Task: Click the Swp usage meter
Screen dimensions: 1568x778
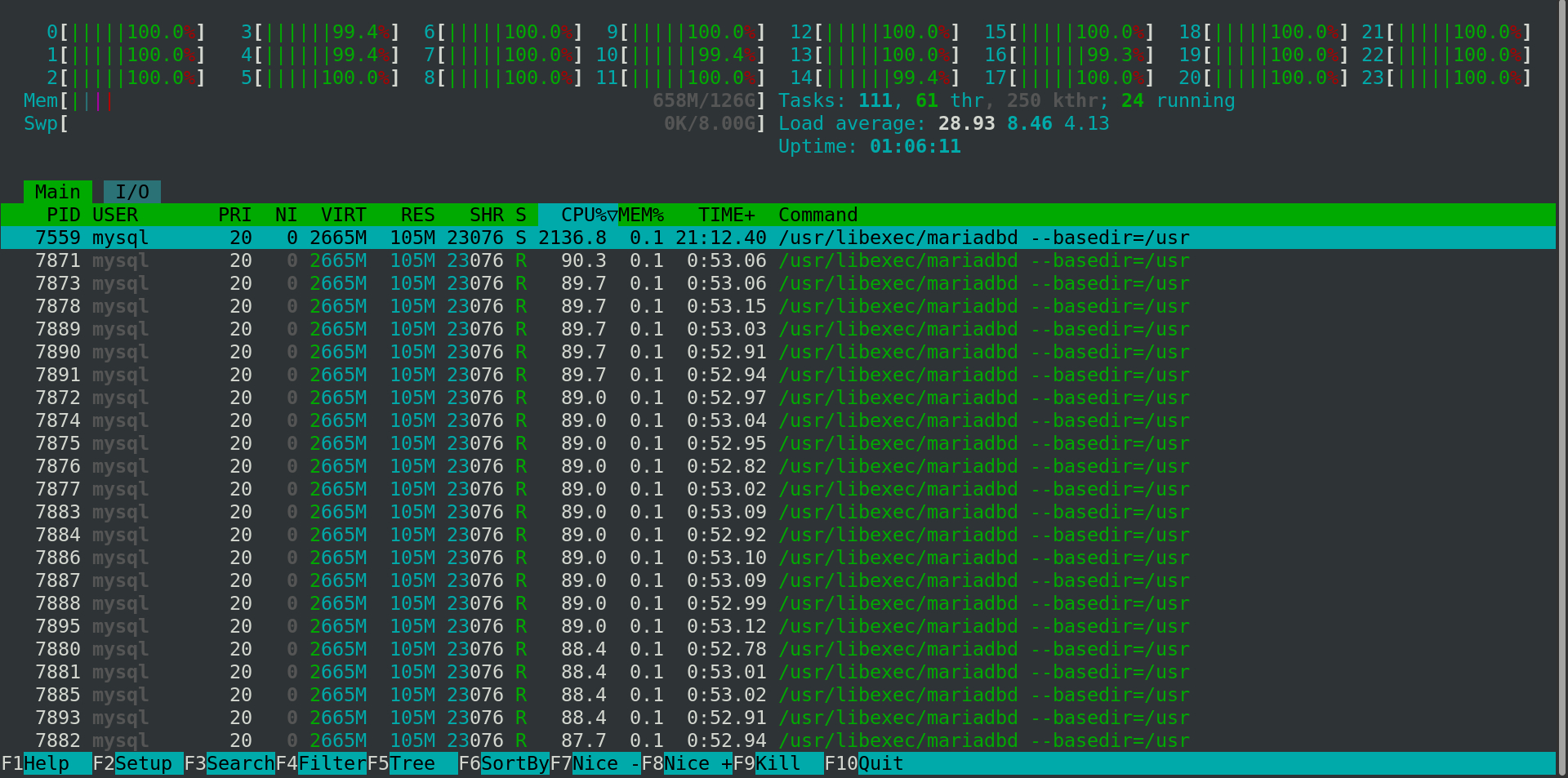Action: point(394,123)
